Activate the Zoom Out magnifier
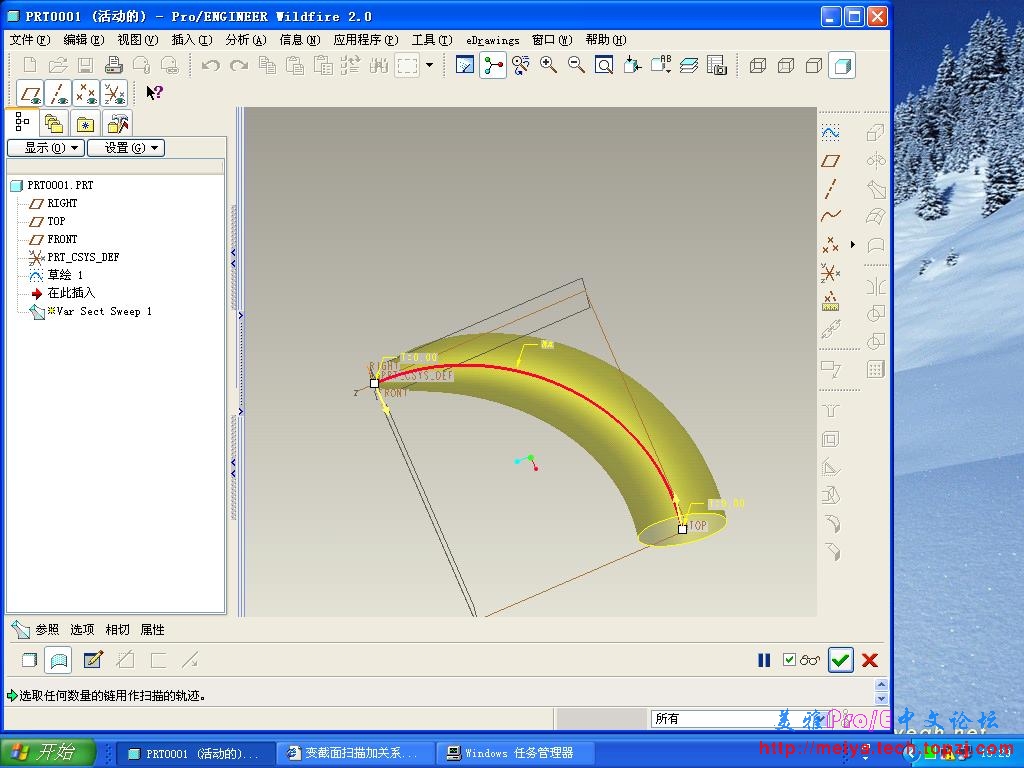The height and width of the screenshot is (768, 1024). coord(576,65)
